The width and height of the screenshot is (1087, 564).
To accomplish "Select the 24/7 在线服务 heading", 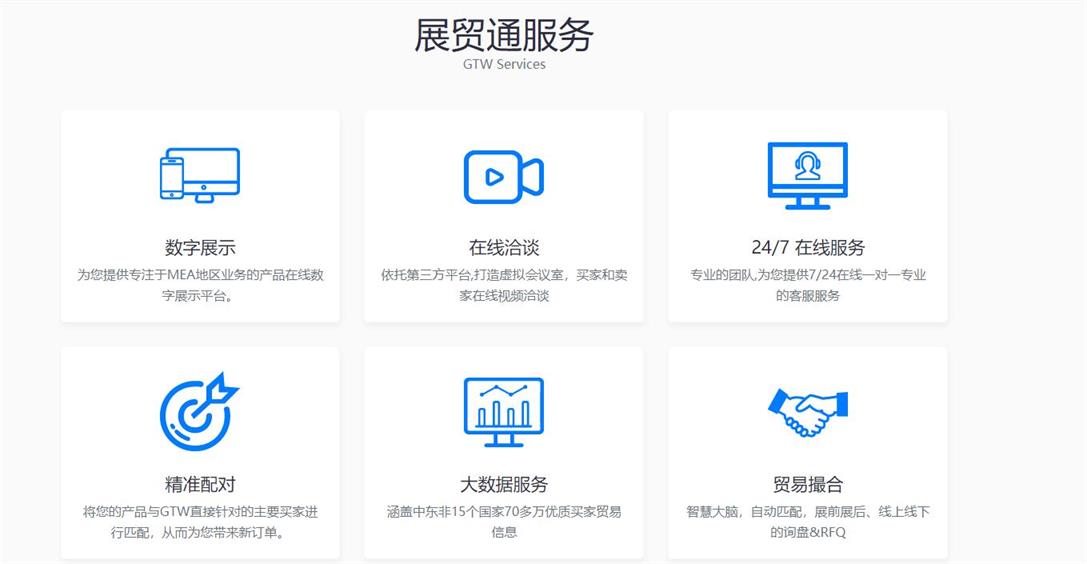I will pyautogui.click(x=807, y=248).
